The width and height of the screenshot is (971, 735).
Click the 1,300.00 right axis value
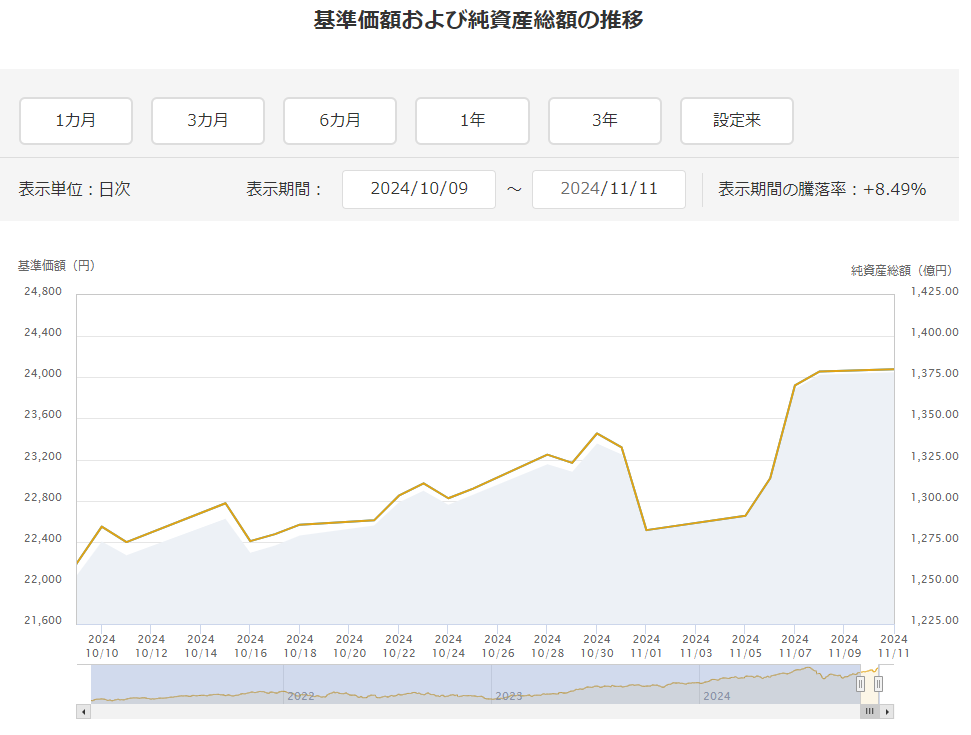click(x=934, y=497)
